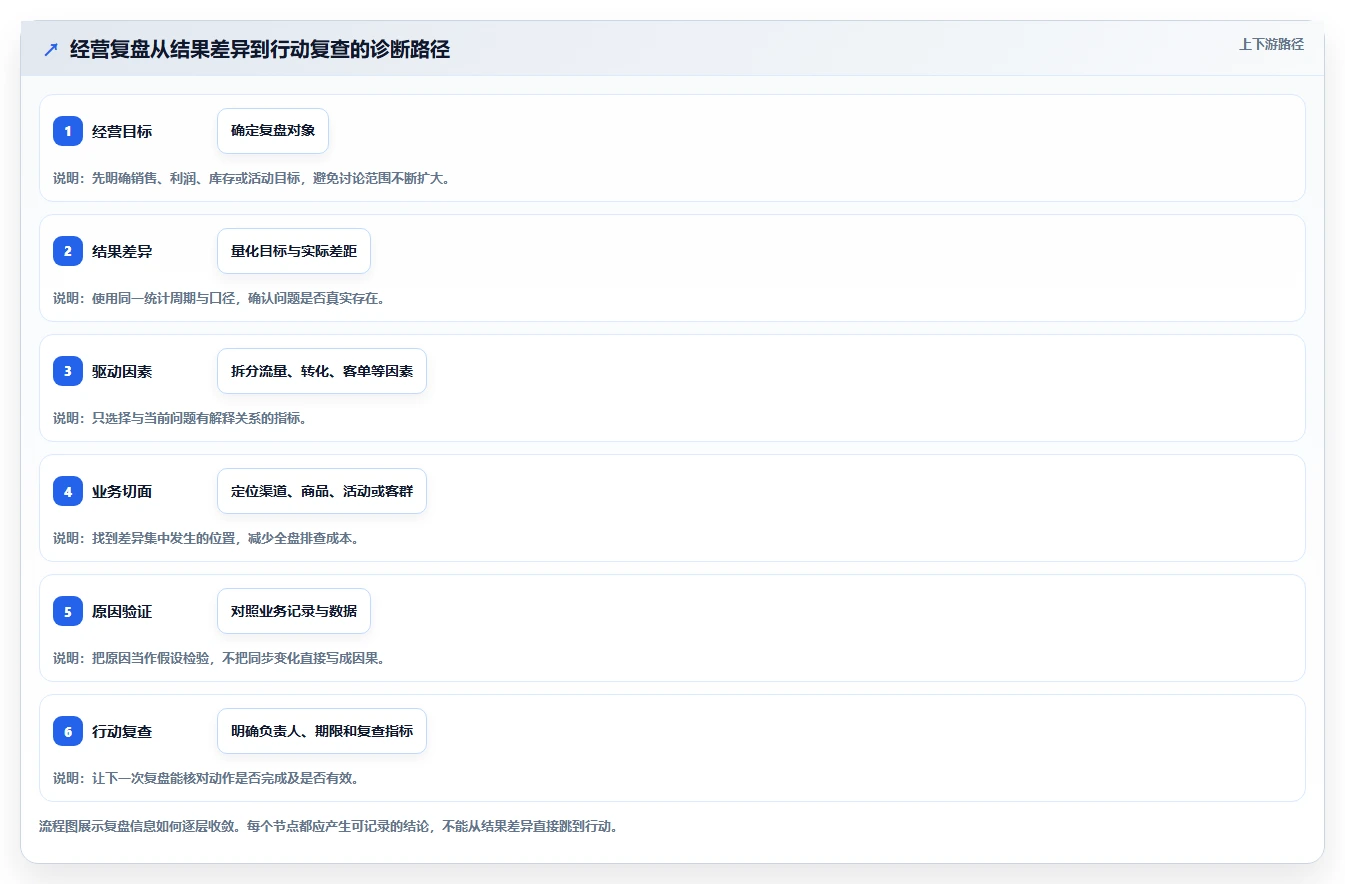Click the 原因验证 step label

[x=122, y=611]
